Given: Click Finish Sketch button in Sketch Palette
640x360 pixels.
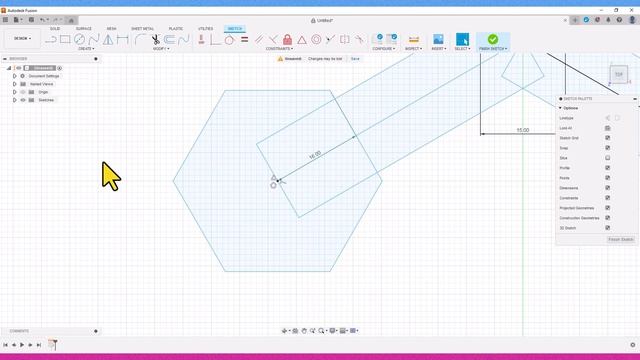Looking at the screenshot, I should coord(621,240).
